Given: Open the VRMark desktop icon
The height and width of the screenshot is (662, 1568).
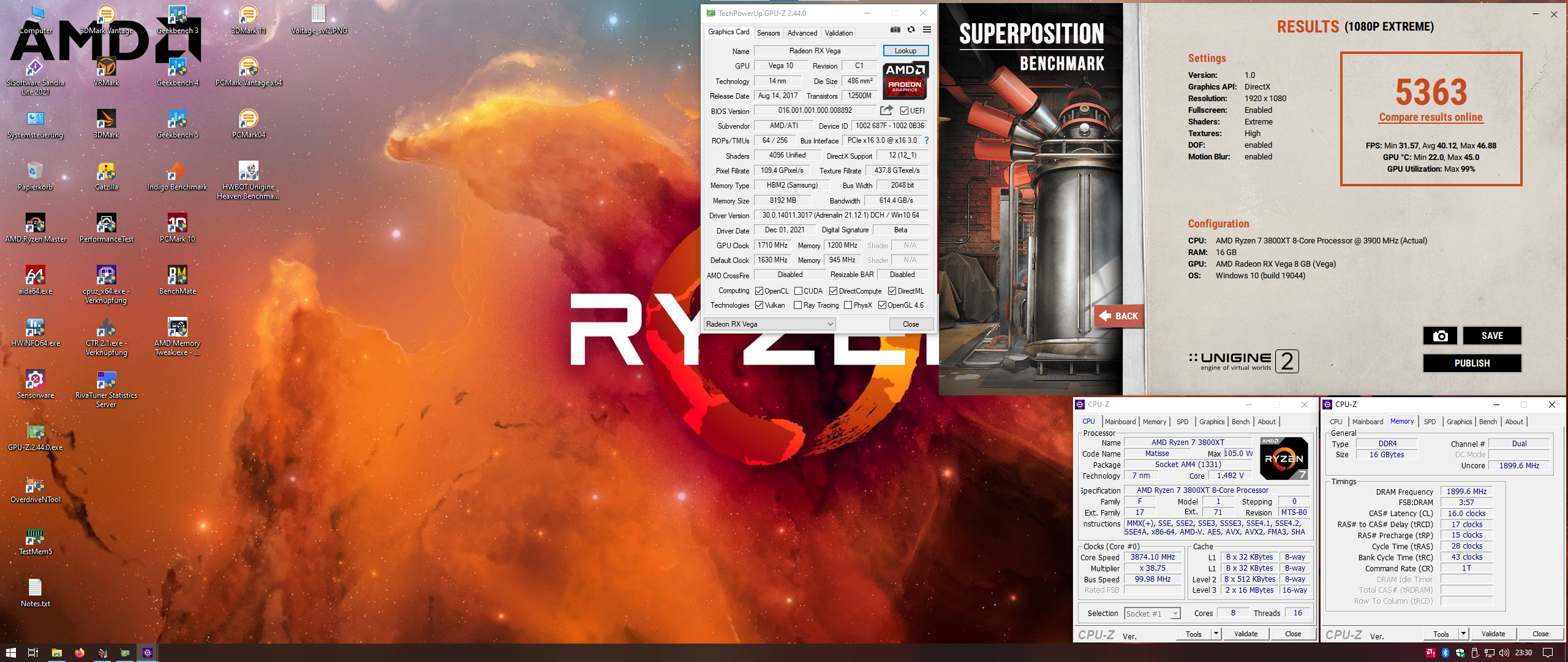Looking at the screenshot, I should (x=107, y=72).
